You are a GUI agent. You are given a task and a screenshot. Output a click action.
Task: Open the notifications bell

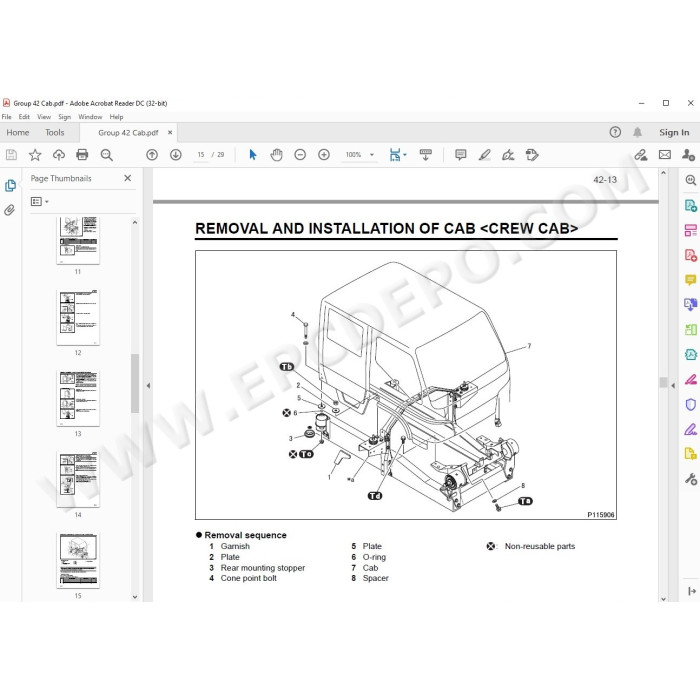(638, 132)
